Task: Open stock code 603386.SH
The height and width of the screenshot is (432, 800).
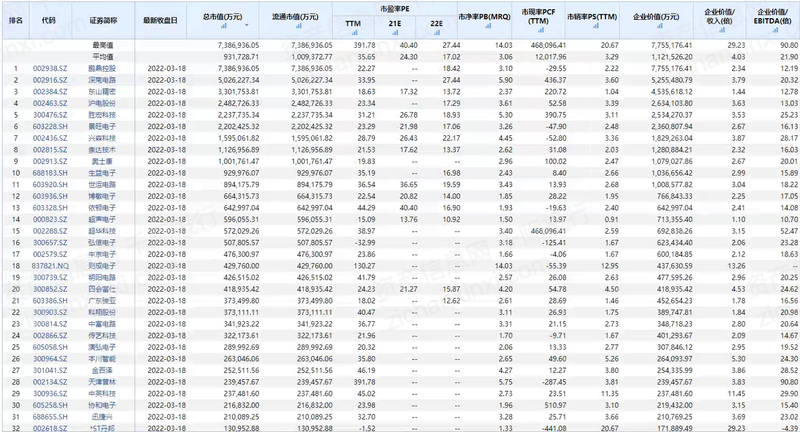Action: (50, 301)
